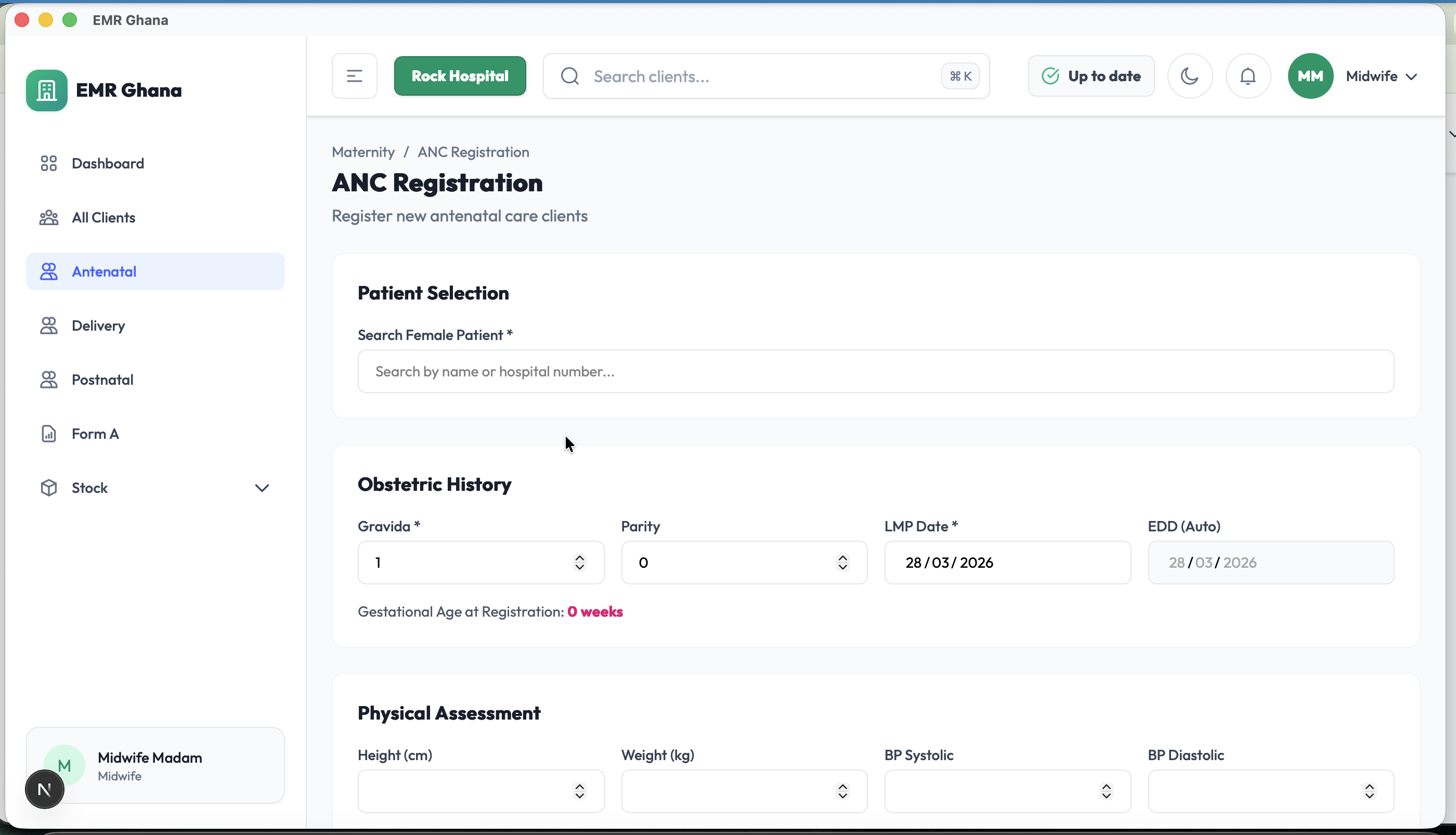Select the Form A document icon
The height and width of the screenshot is (835, 1456).
(x=49, y=433)
